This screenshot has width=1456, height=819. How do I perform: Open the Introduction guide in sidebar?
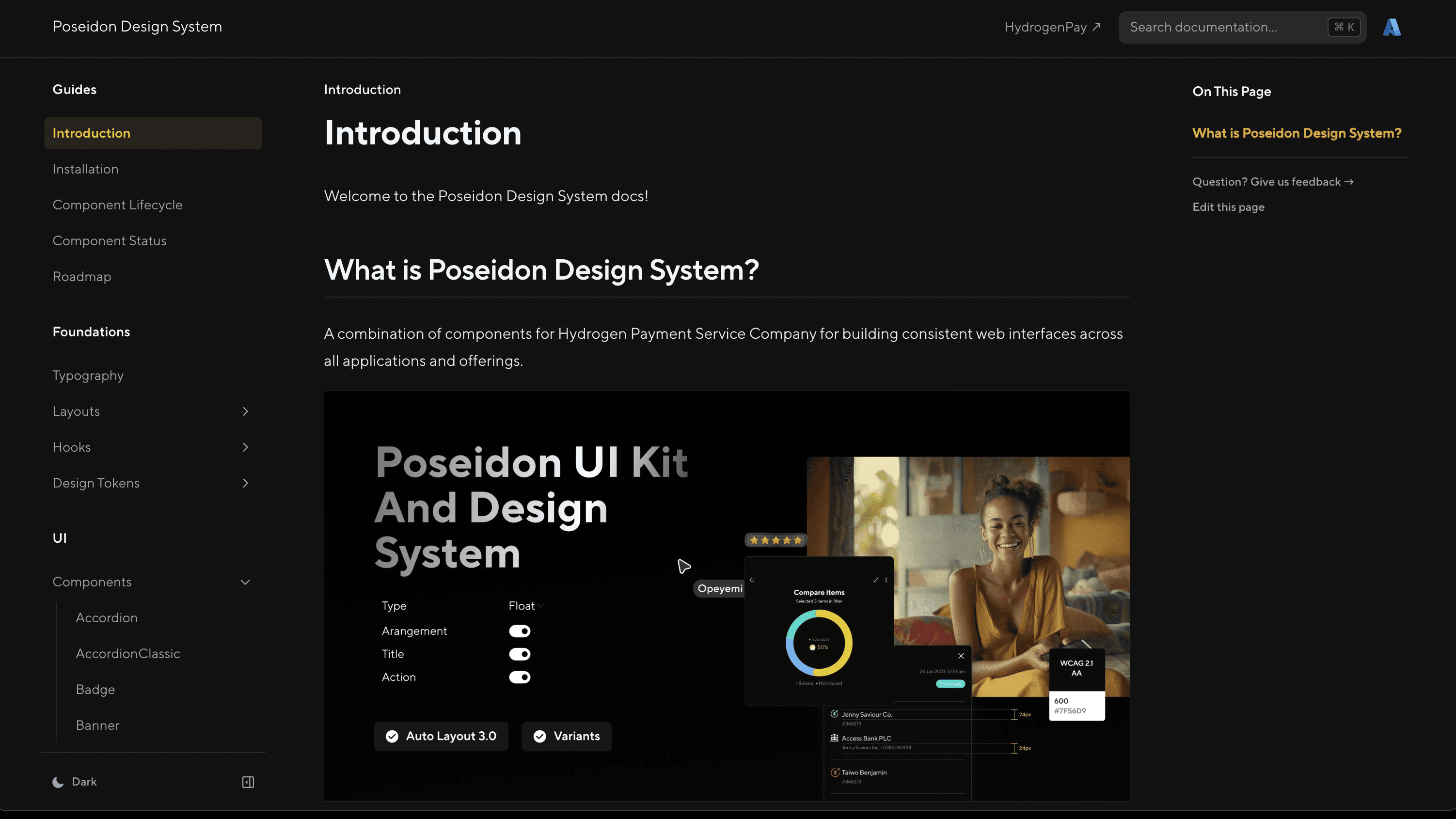[153, 133]
